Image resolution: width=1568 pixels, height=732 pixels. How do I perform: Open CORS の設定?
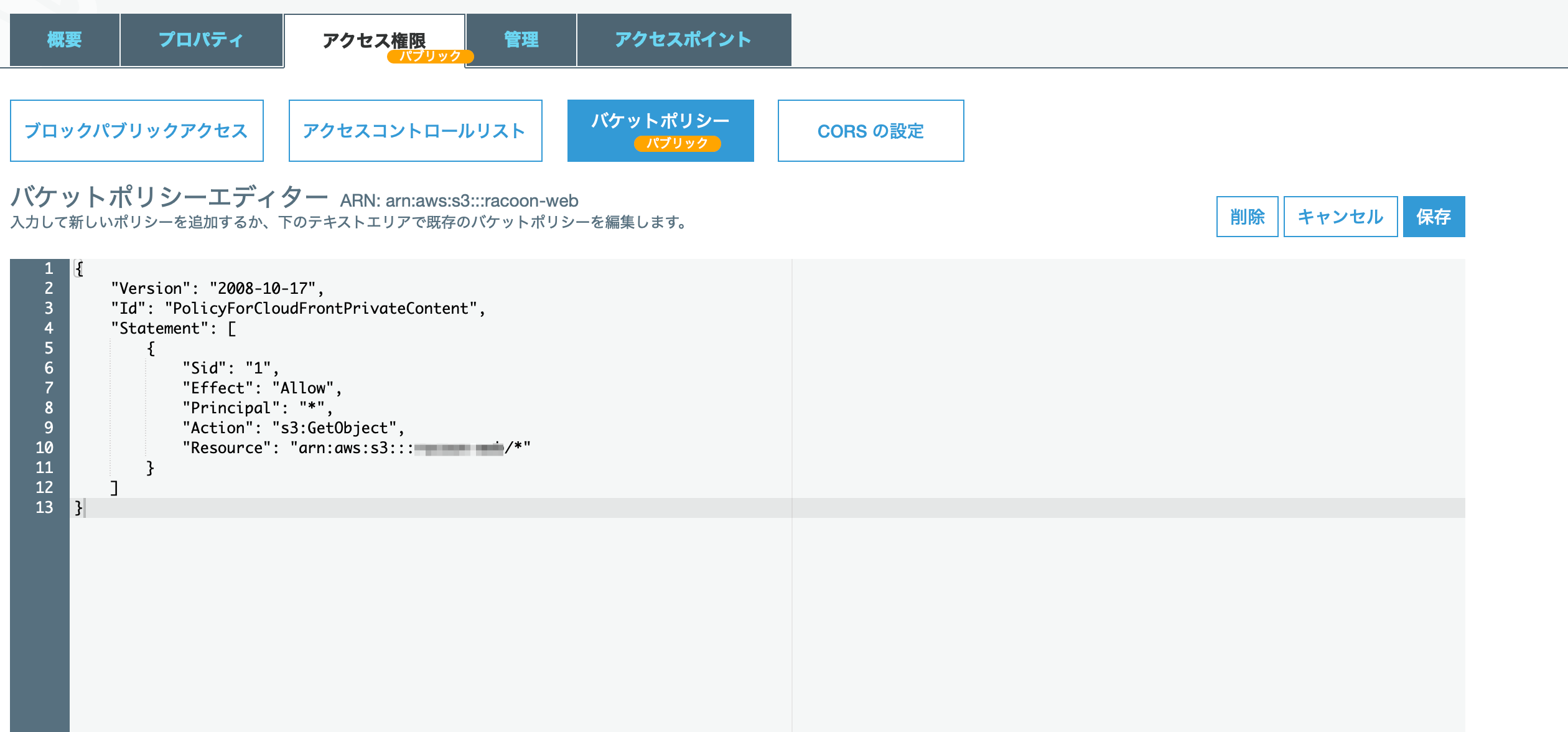[870, 131]
